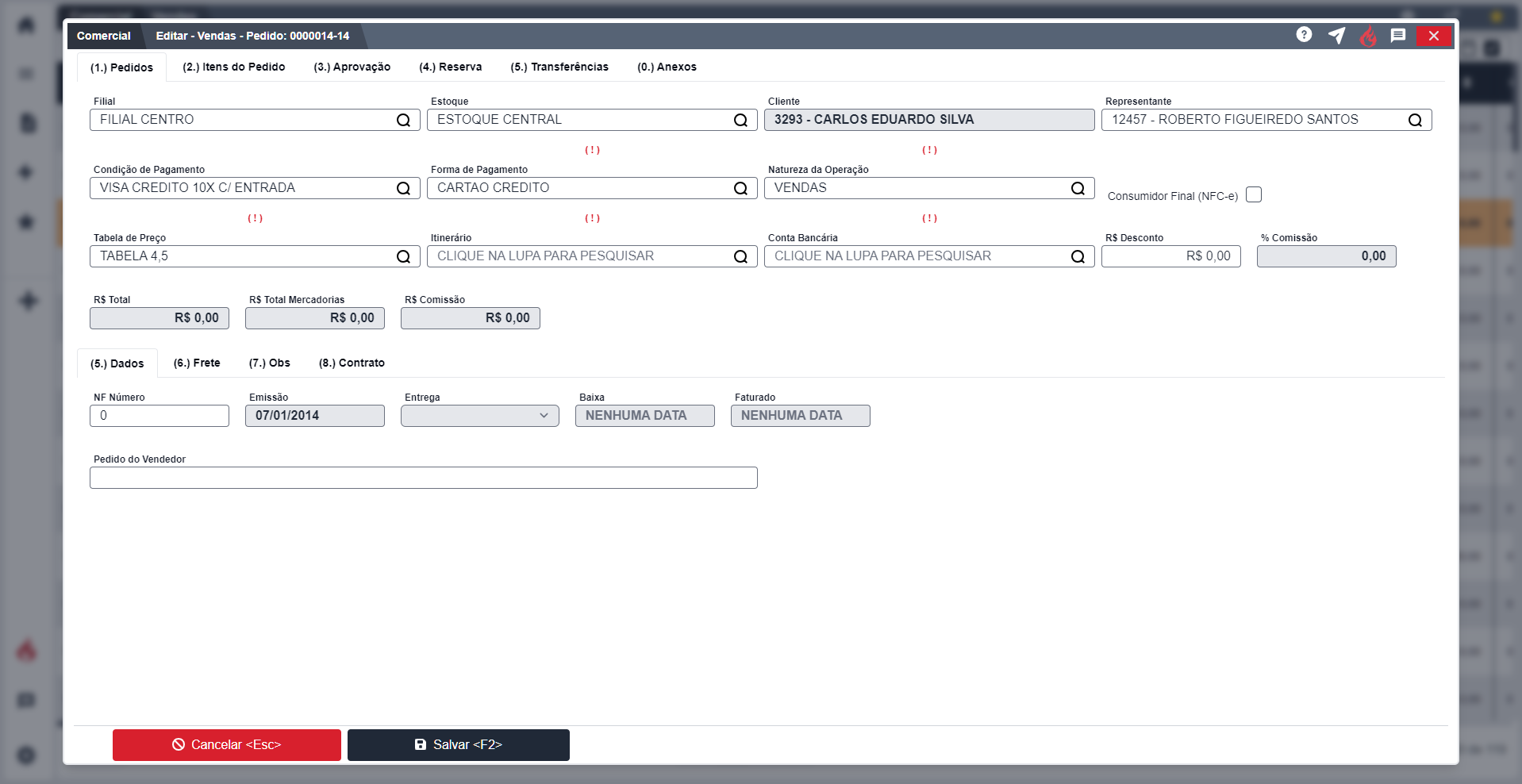Search Filial with magnifier icon
Viewport: 1522px width, 784px height.
tap(404, 120)
